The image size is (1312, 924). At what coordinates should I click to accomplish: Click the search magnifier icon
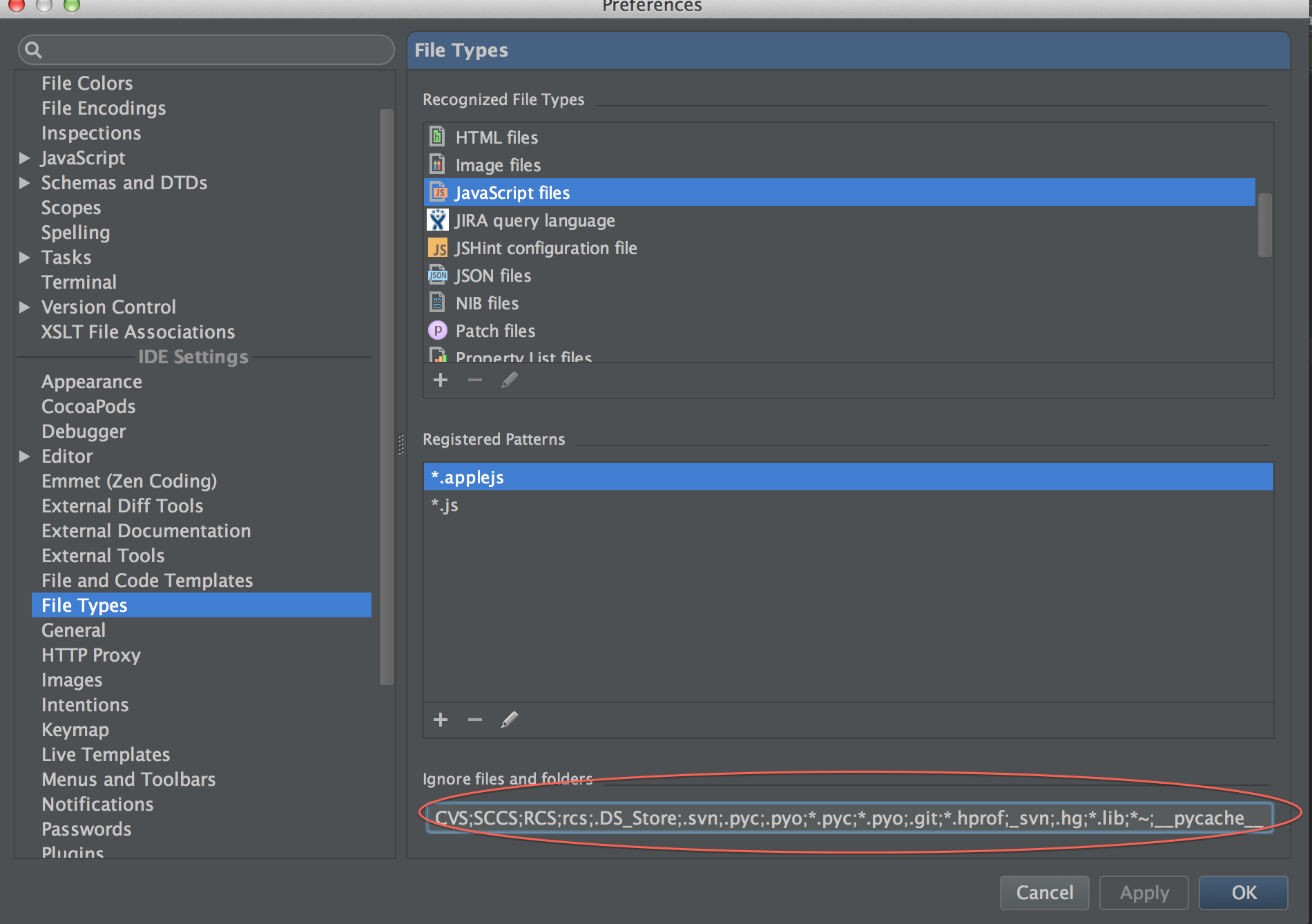pyautogui.click(x=33, y=50)
